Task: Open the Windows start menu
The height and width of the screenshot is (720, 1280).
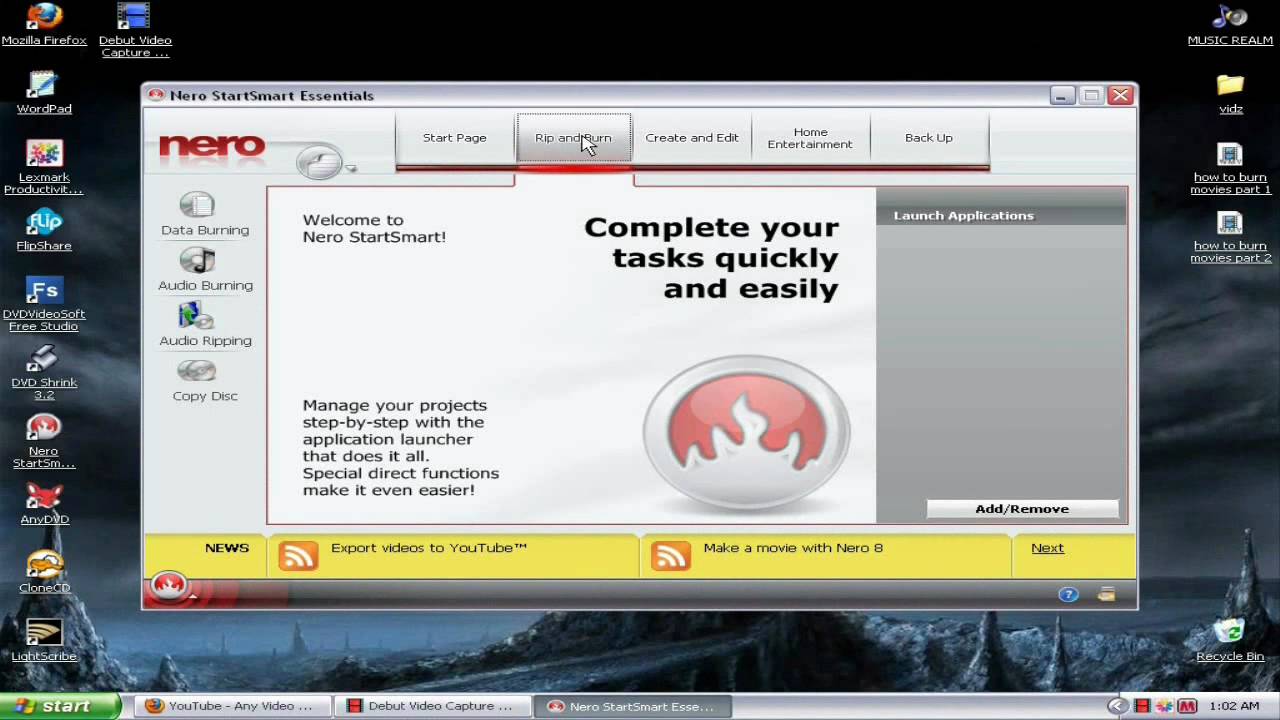Action: [60, 706]
